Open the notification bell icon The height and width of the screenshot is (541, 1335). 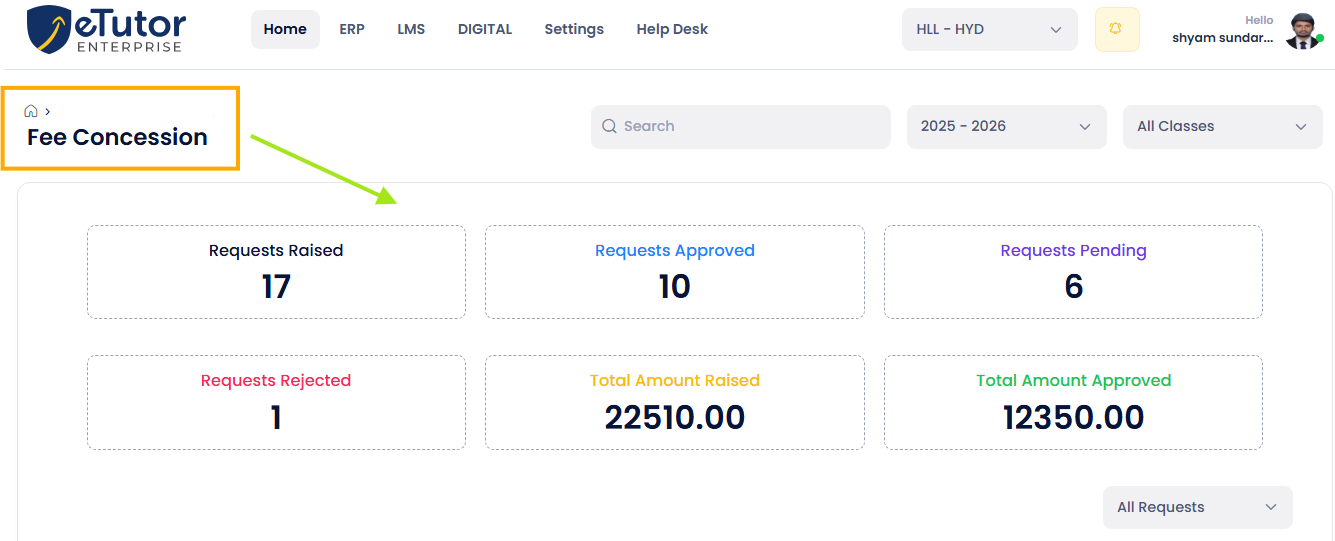[1117, 29]
